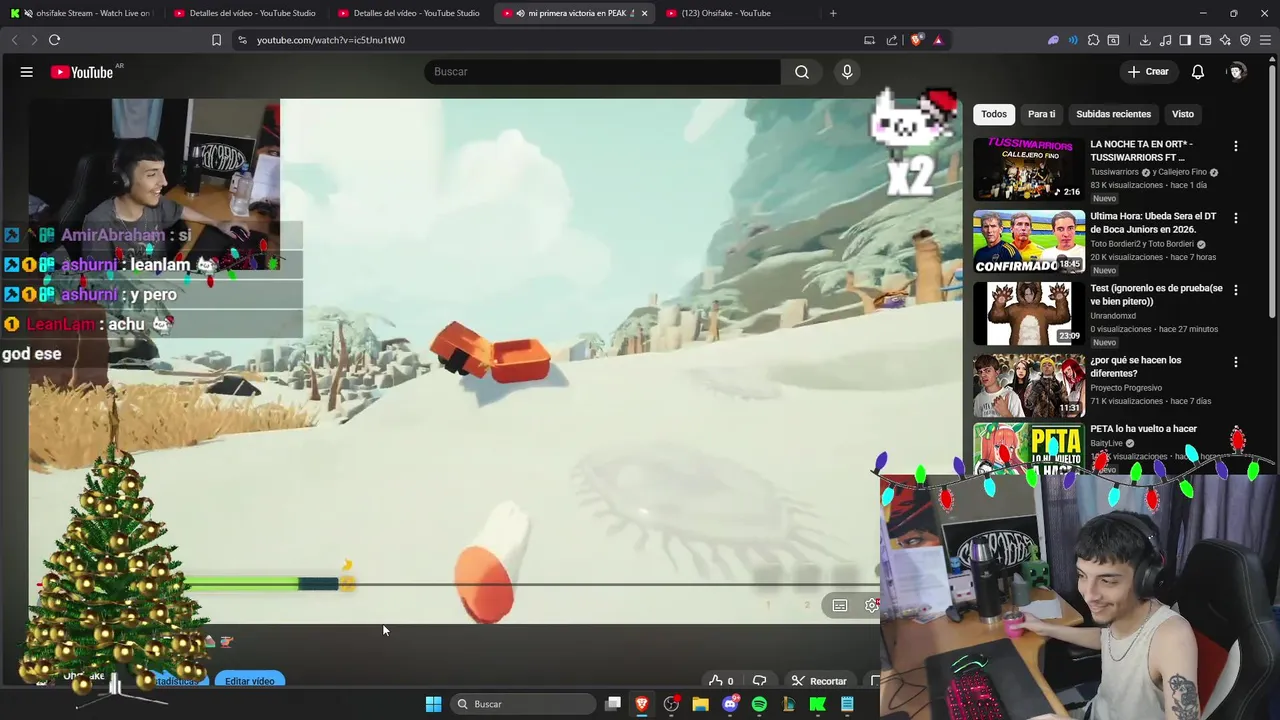This screenshot has width=1280, height=720.
Task: Click the taskbar Buscar search box
Action: tap(522, 704)
